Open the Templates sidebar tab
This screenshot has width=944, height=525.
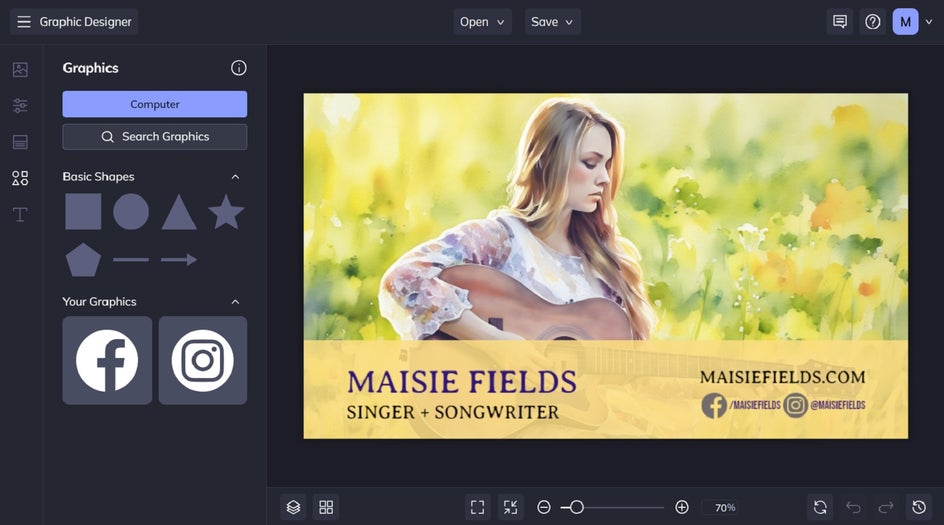point(20,142)
